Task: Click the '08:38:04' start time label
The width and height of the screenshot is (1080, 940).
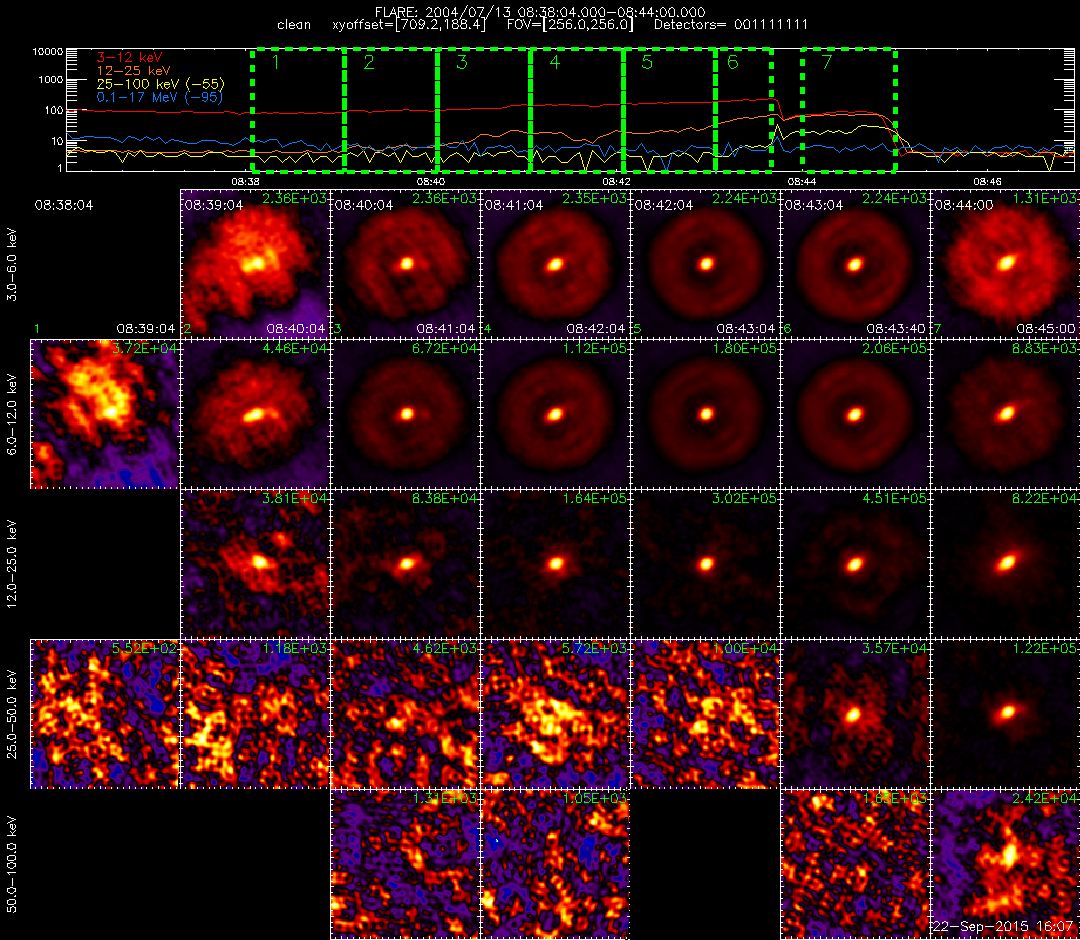Action: pos(63,205)
